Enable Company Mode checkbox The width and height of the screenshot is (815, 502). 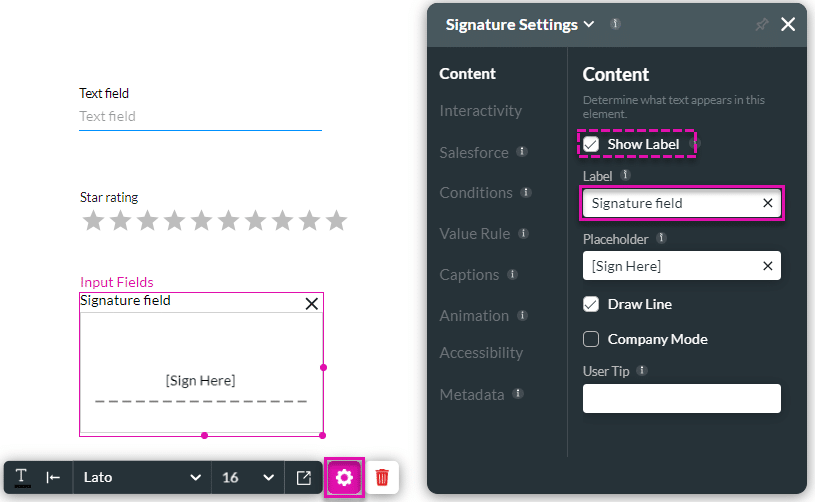[591, 339]
